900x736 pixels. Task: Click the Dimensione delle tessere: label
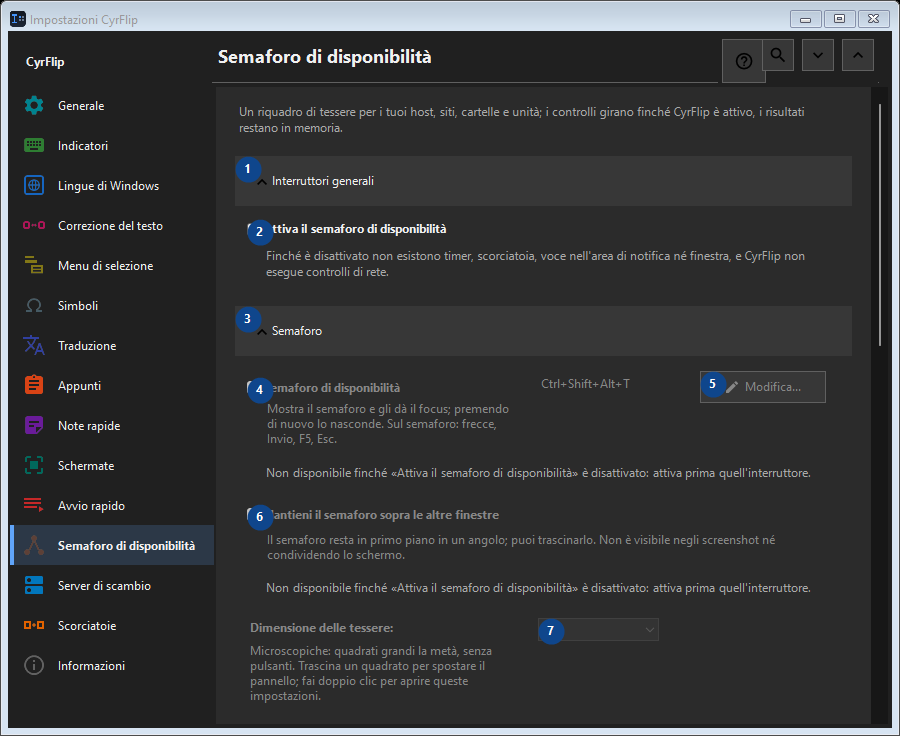(321, 628)
